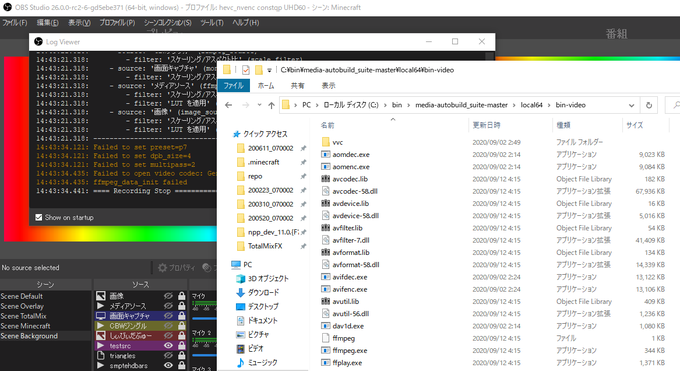Select Scene TotalMix in the scenes list
Image resolution: width=680 pixels, height=371 pixels.
23,316
